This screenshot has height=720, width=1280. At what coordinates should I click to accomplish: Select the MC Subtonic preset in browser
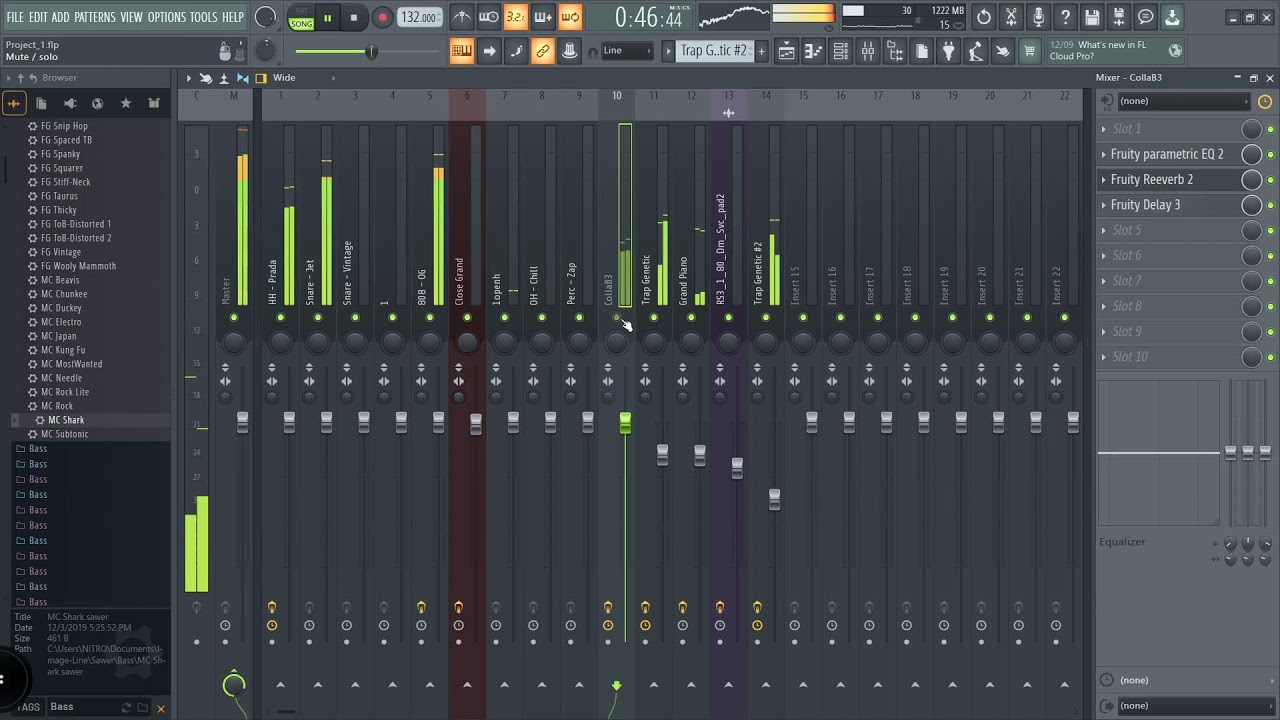click(x=65, y=434)
